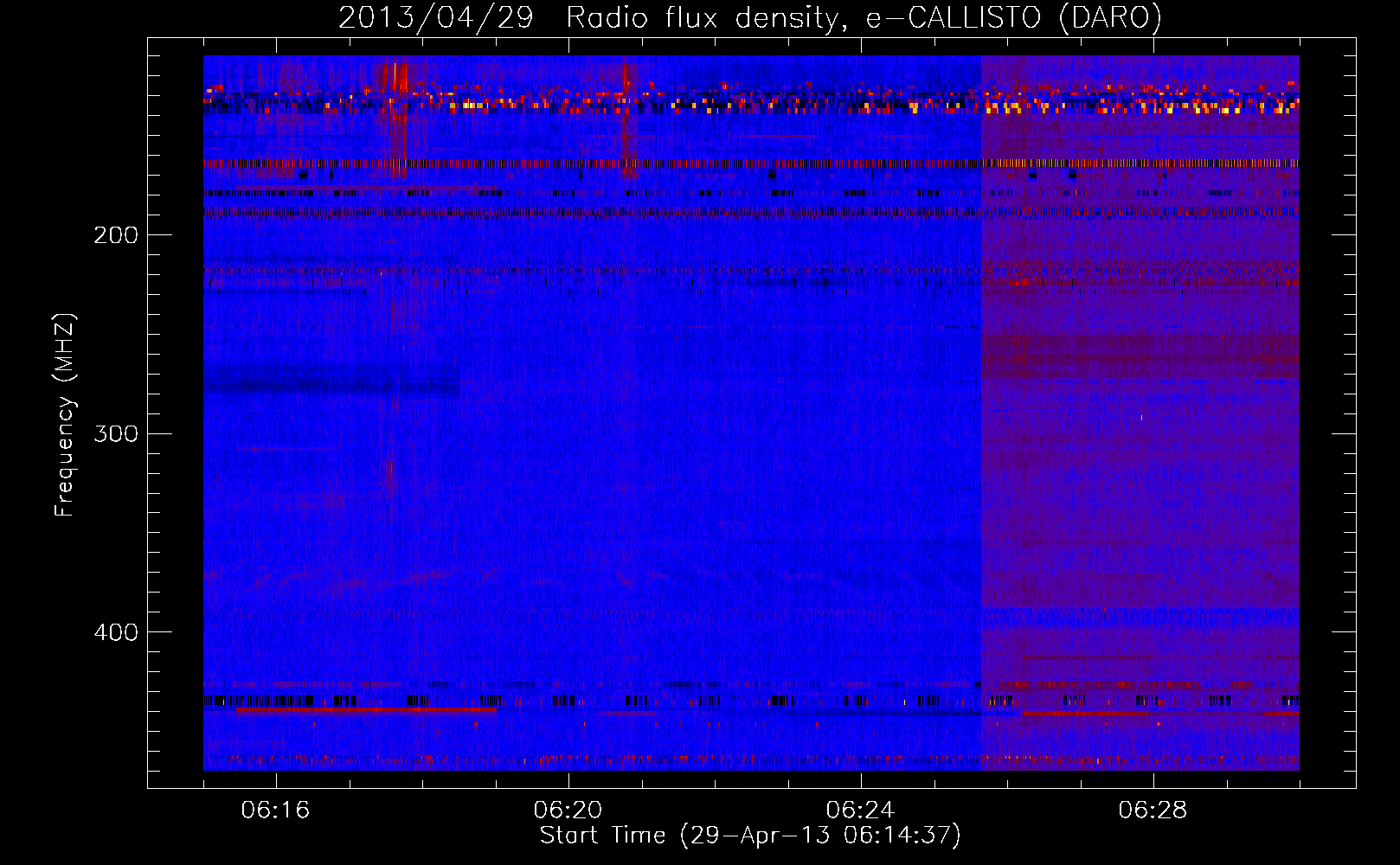
Task: Click the 400 frequency tick label
Action: 116,632
